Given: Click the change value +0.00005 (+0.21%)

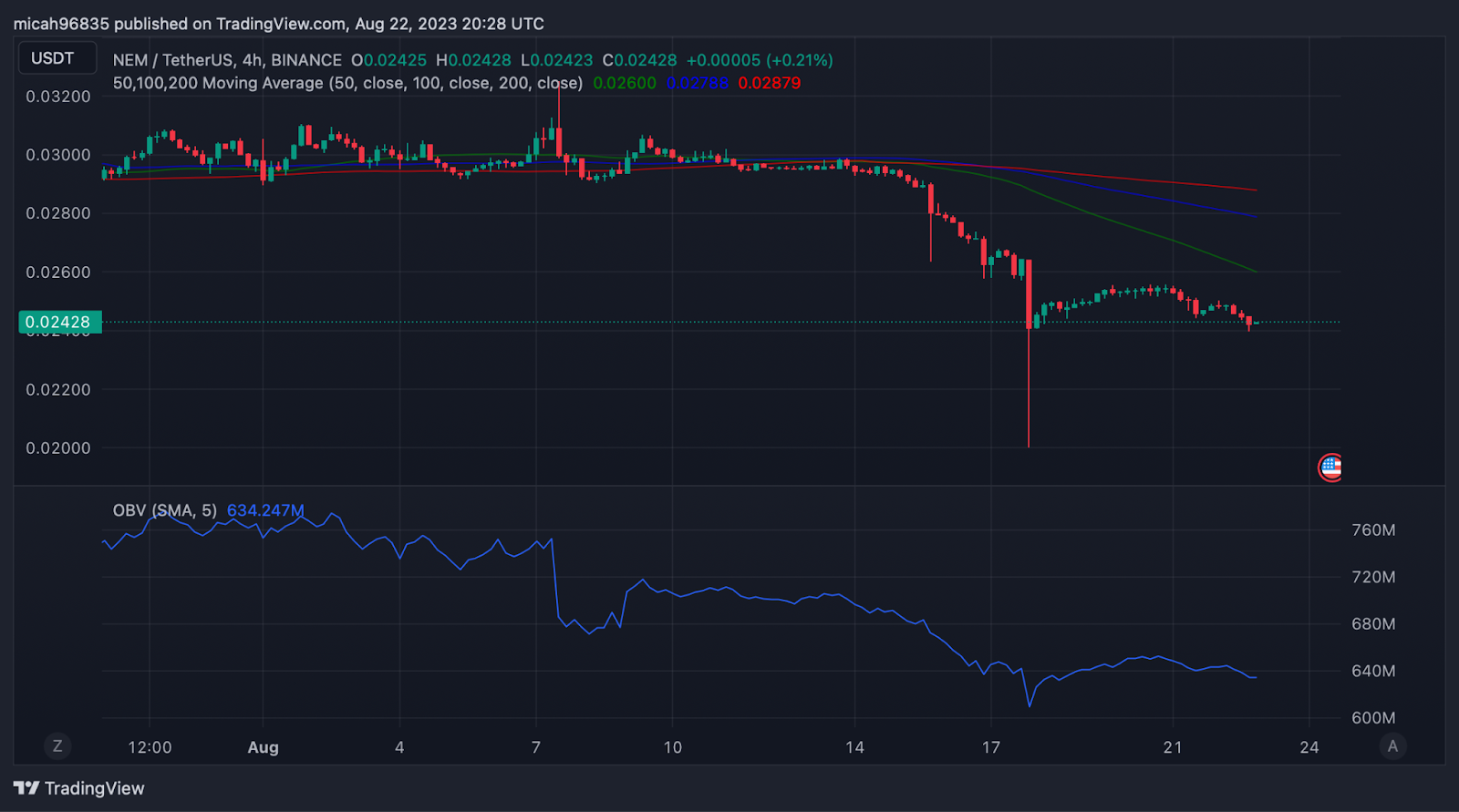Looking at the screenshot, I should click(760, 60).
